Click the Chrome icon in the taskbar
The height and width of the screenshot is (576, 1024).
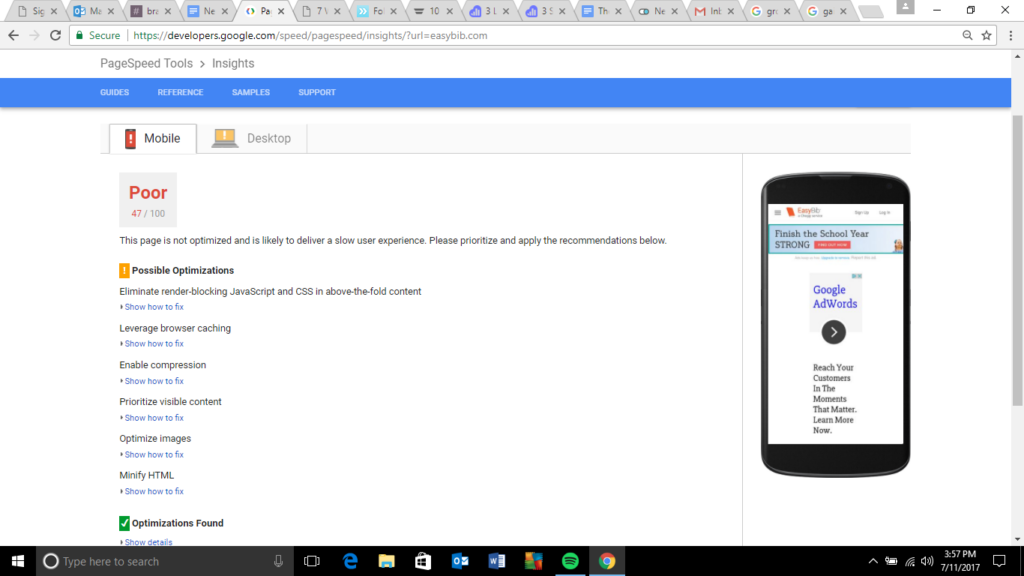607,561
